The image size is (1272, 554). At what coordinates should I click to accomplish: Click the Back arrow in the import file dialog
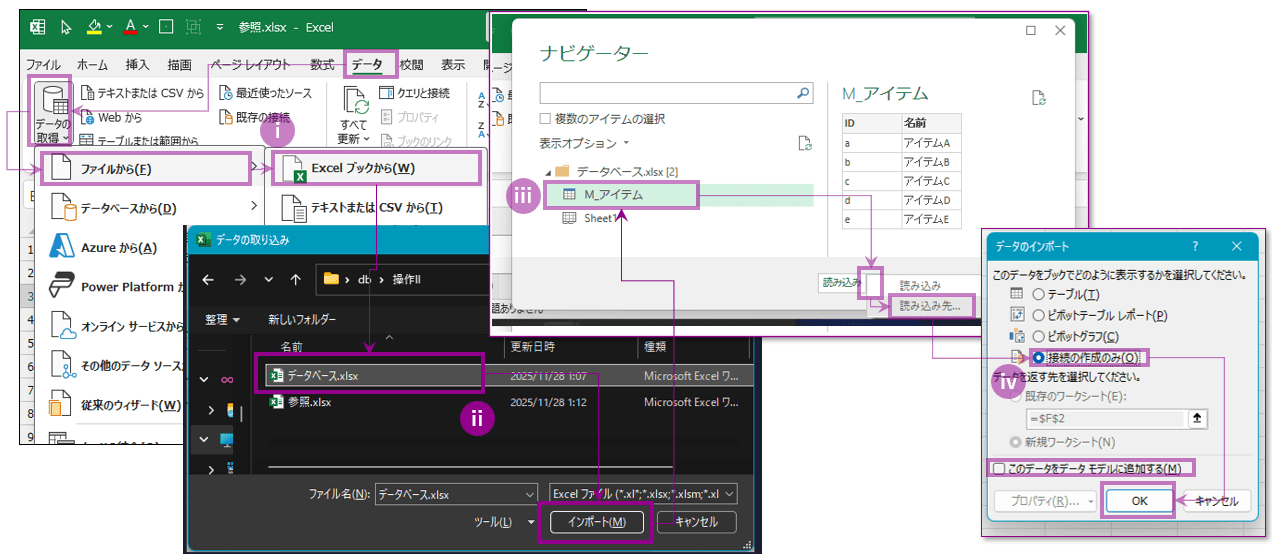208,279
